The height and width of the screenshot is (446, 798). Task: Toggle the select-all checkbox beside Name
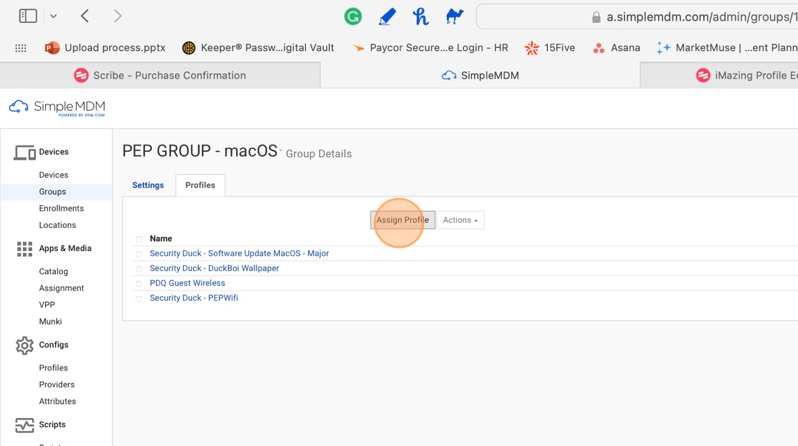(x=139, y=239)
